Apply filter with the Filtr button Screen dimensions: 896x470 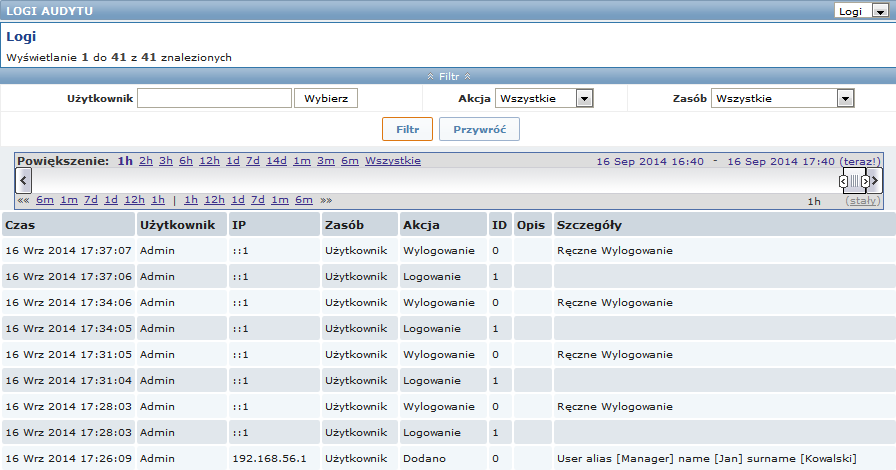[x=407, y=129]
